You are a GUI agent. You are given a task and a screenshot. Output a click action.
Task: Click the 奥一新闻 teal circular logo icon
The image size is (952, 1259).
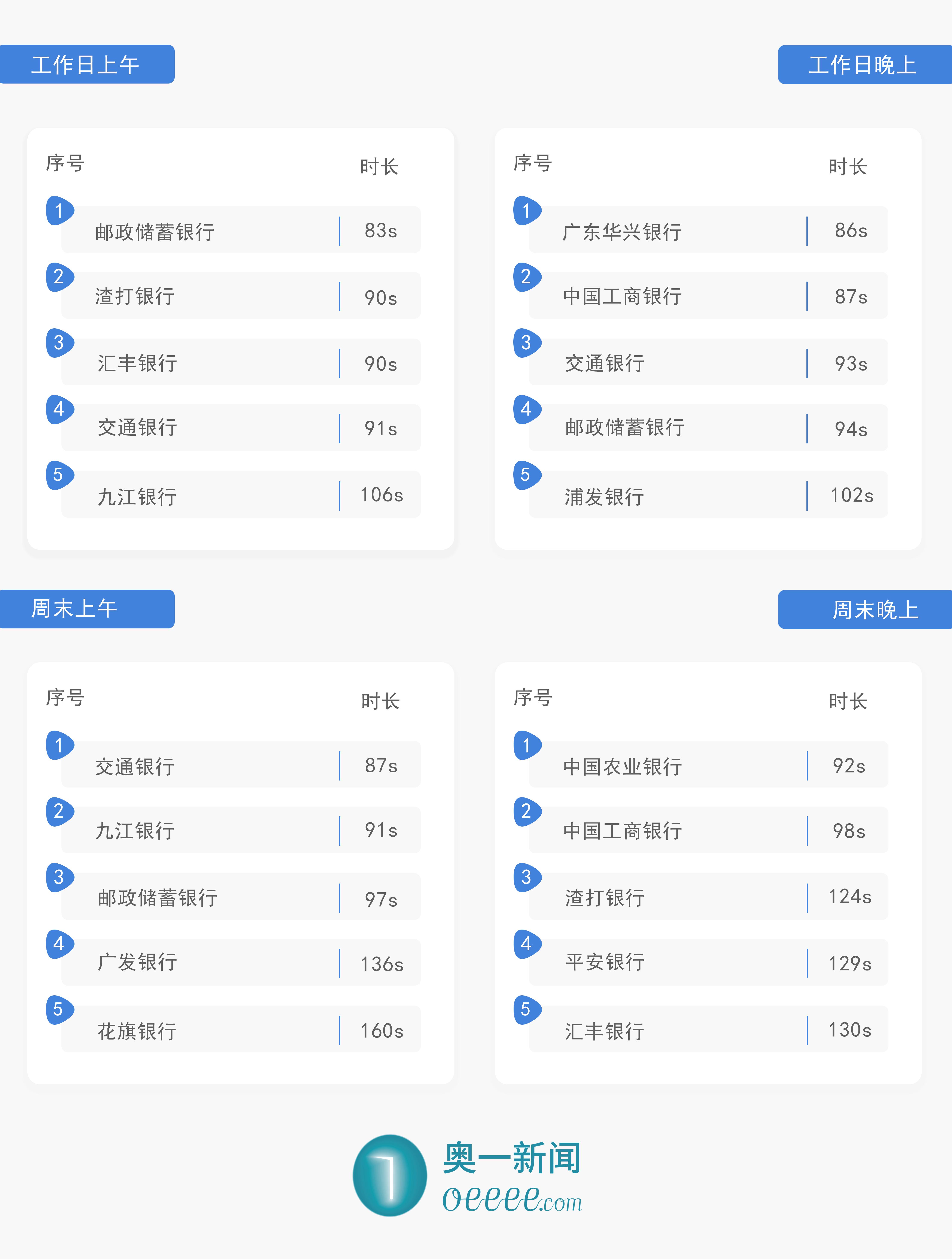390,1175
